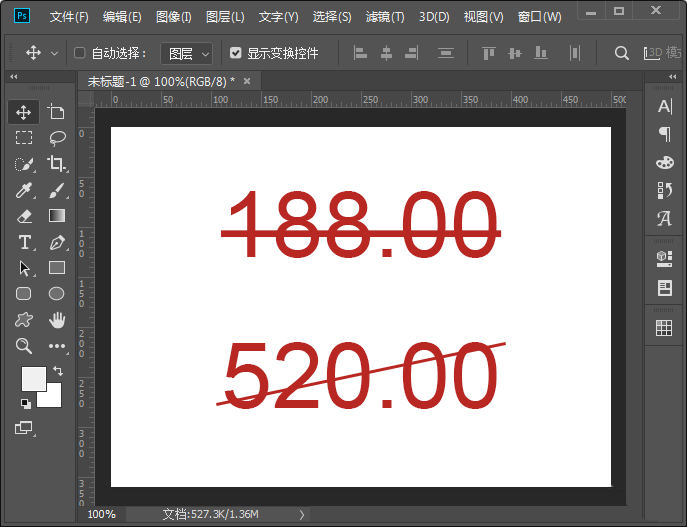Select the Brush tool
This screenshot has height=527, width=687.
tap(57, 190)
